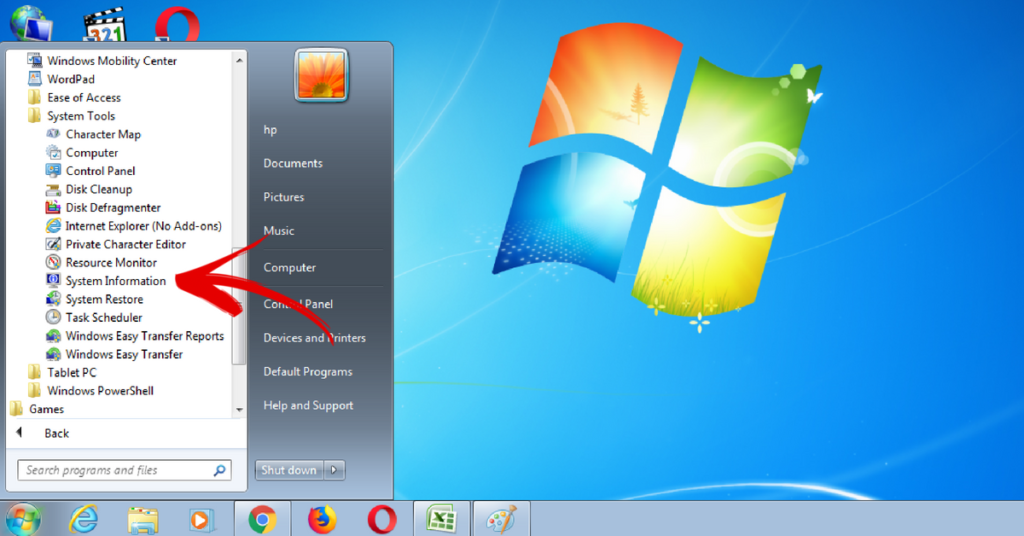Open Computer in right Start pane
Viewport: 1024px width, 536px height.
(289, 268)
